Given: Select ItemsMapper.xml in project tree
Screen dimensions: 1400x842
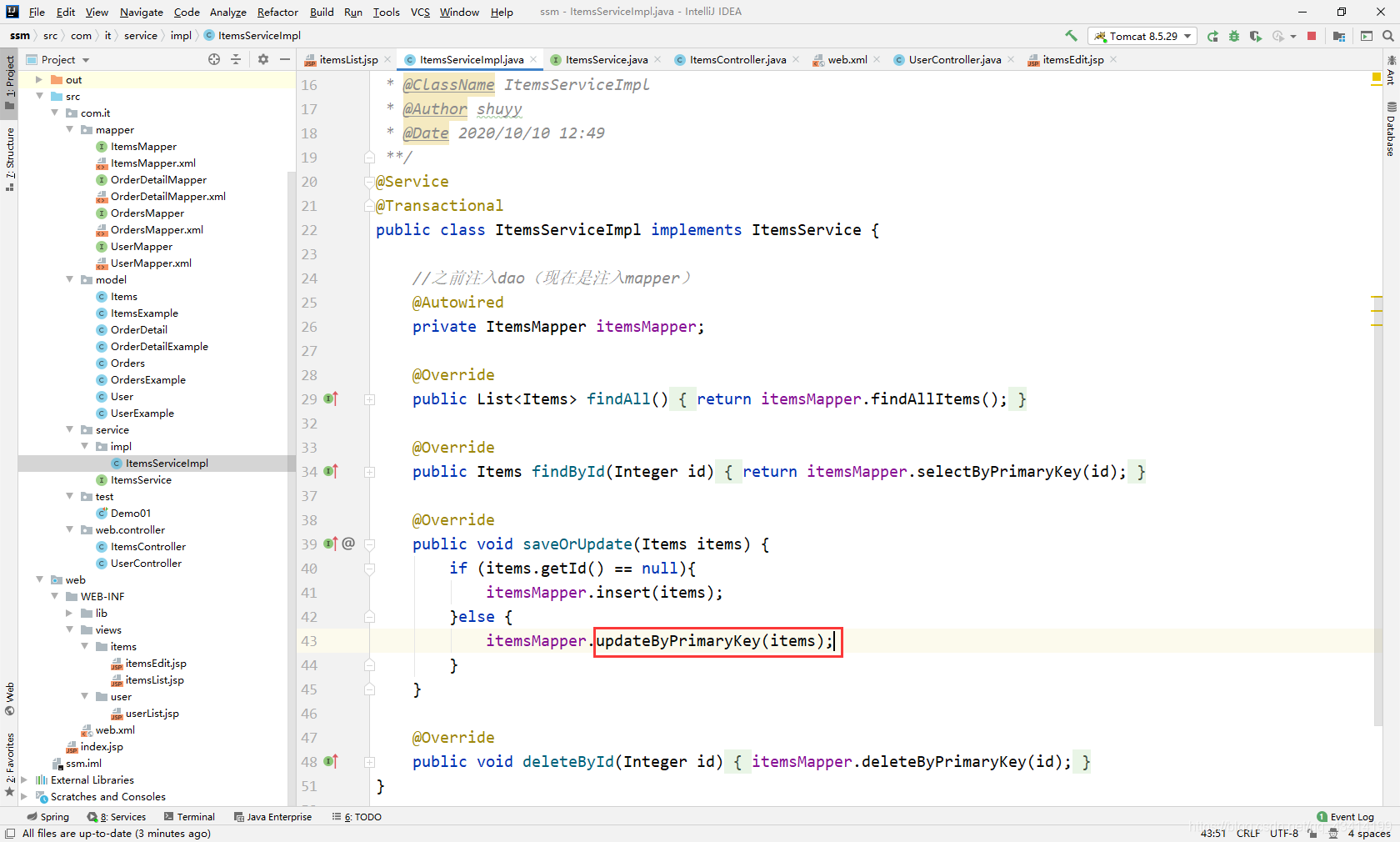Looking at the screenshot, I should pos(153,163).
